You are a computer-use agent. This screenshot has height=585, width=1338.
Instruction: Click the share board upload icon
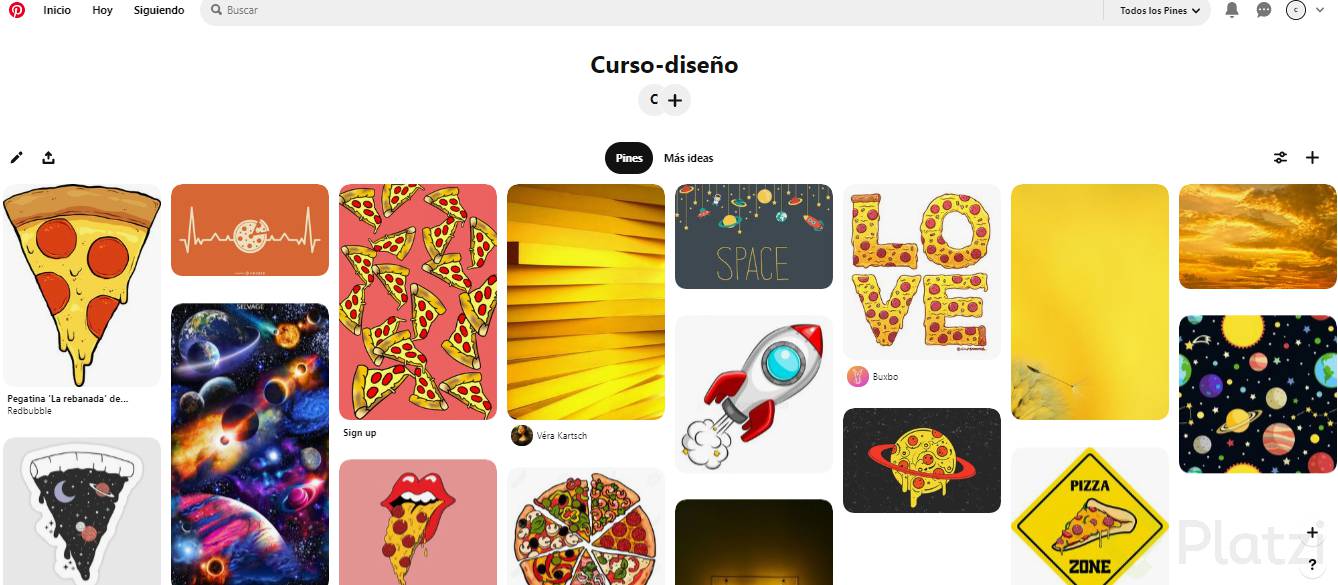click(48, 157)
